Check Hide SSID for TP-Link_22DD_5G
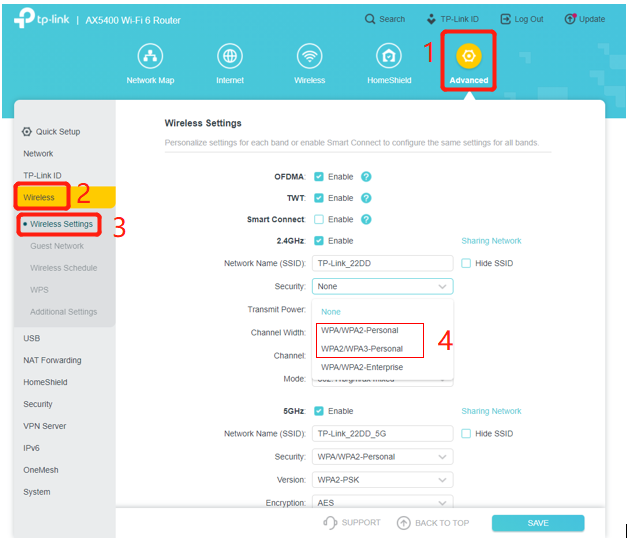This screenshot has width=633, height=549. (466, 434)
